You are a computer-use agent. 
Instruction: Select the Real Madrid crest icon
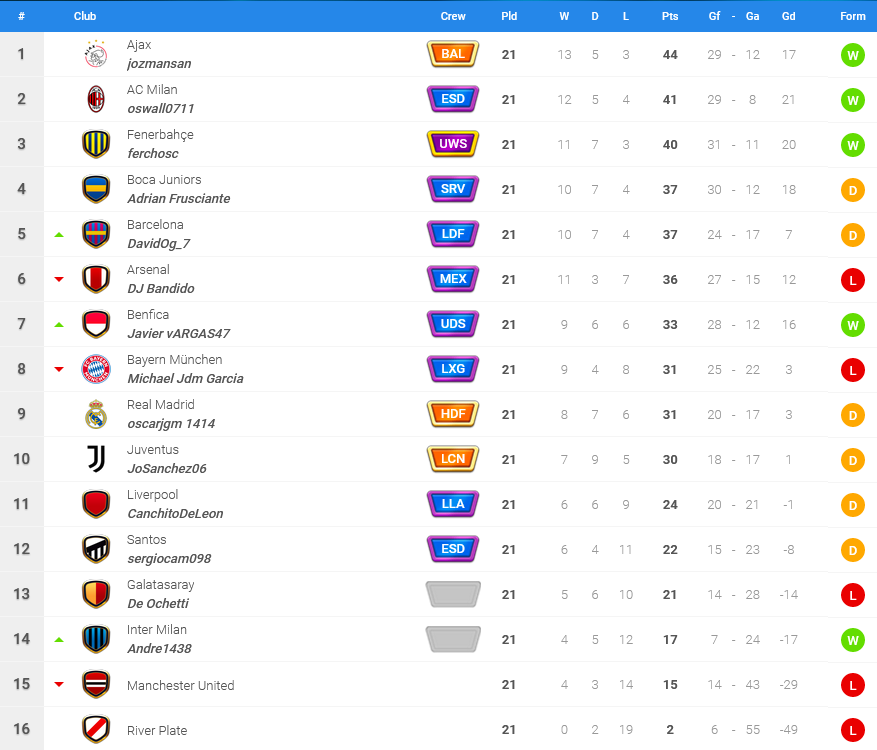(x=96, y=414)
